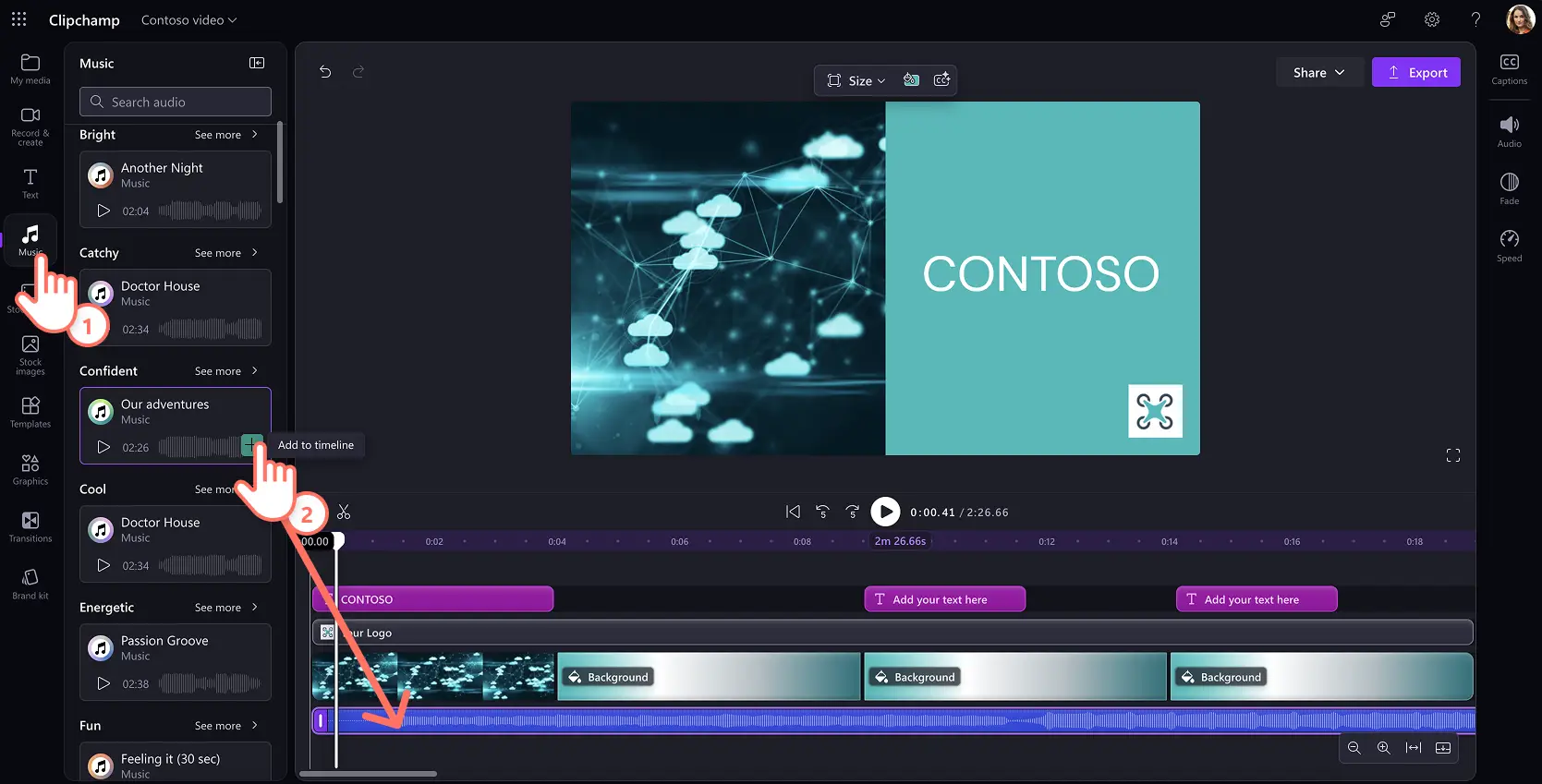Viewport: 1542px width, 784px height.
Task: Open the Contoso video title dropdown
Action: click(188, 19)
